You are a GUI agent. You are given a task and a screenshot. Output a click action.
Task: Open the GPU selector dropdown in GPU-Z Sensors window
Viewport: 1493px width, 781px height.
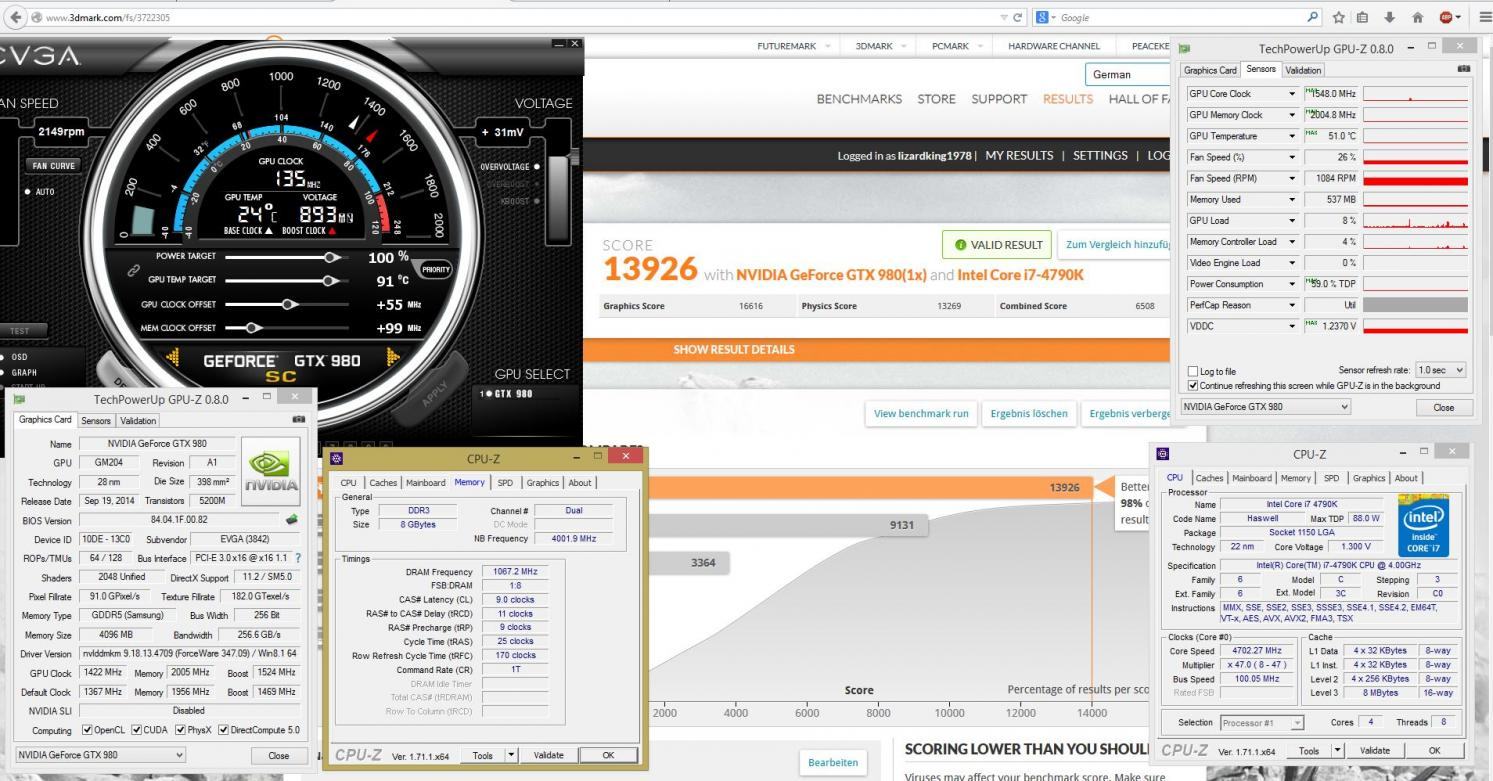[1266, 407]
